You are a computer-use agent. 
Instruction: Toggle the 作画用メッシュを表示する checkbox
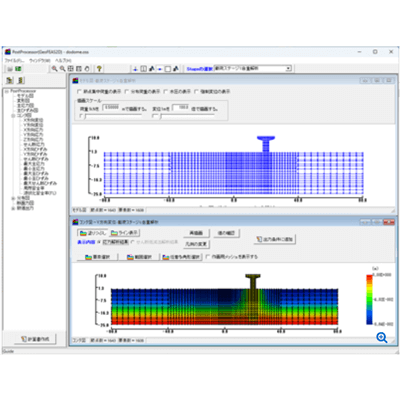(208, 257)
